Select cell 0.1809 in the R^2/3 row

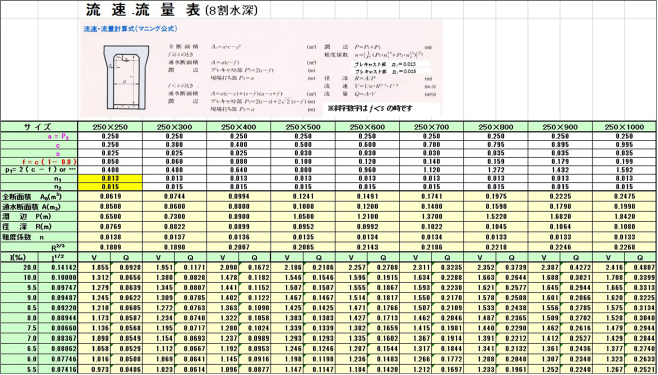click(x=110, y=247)
